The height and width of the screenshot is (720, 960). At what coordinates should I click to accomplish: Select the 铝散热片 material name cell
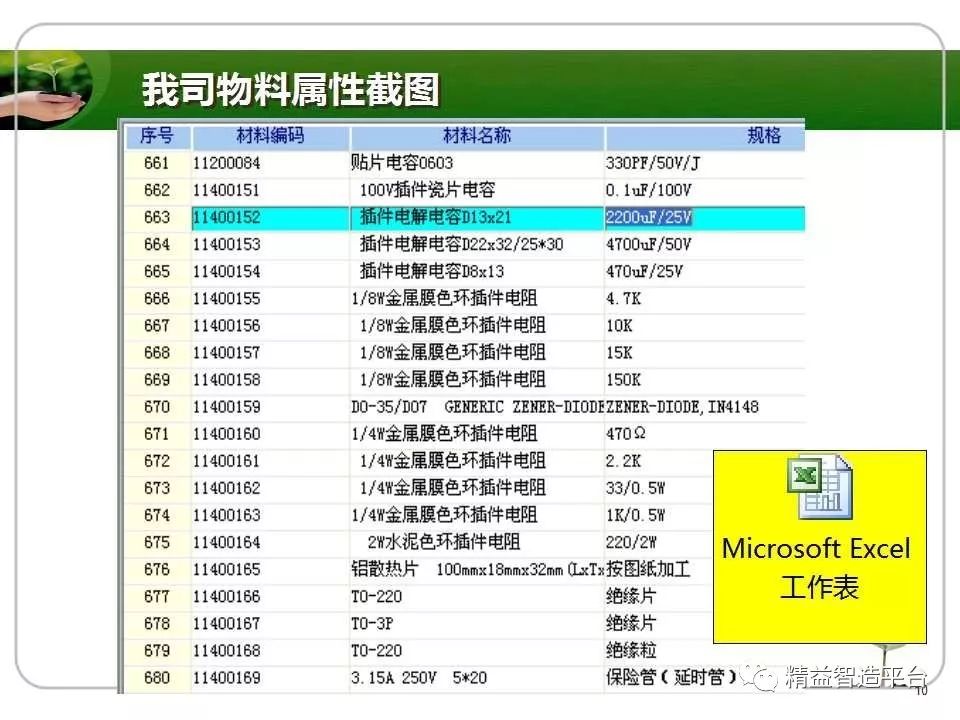pos(476,570)
